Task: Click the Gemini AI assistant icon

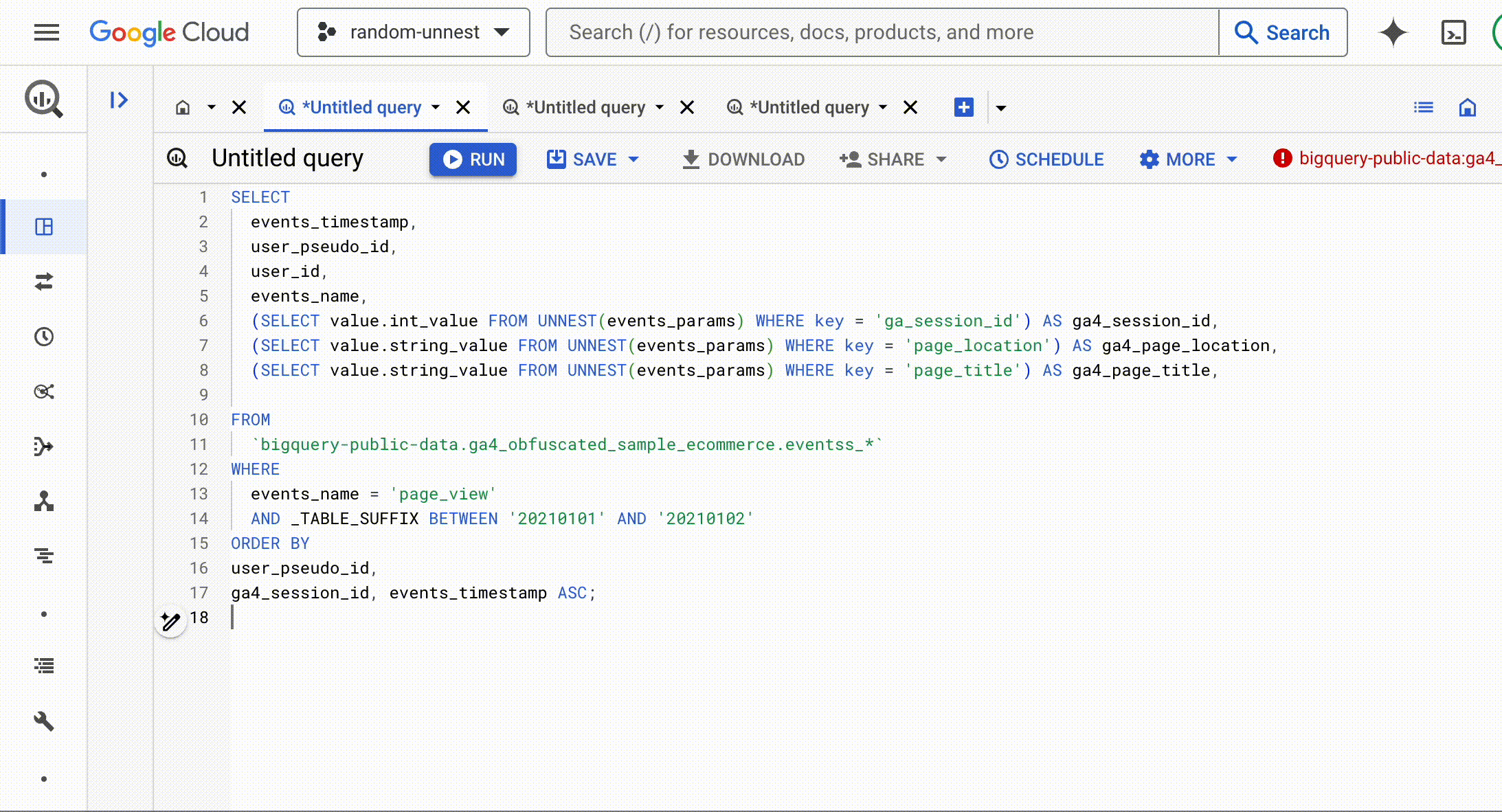Action: pyautogui.click(x=1393, y=33)
